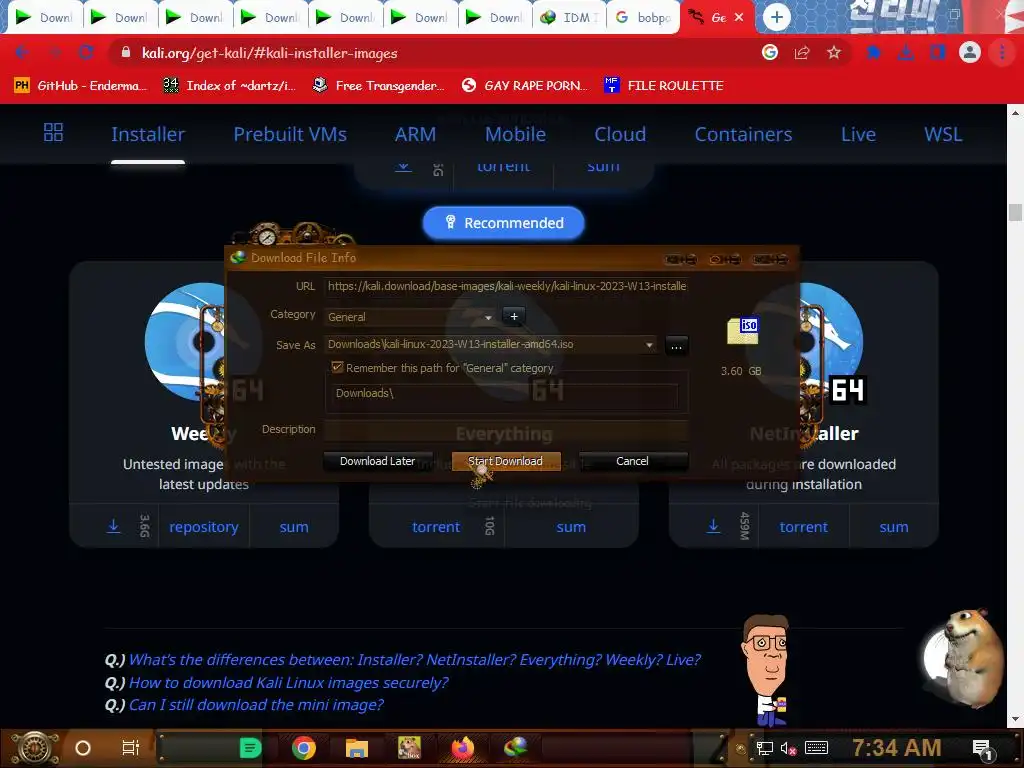Click Start Download in the dialog

(505, 461)
